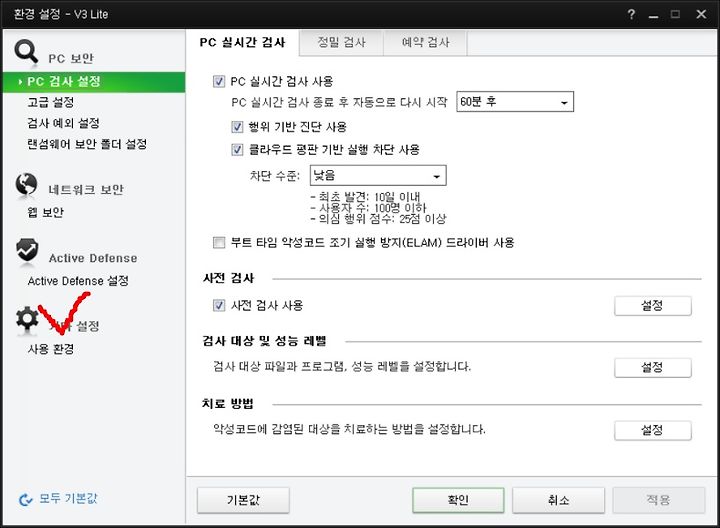Image resolution: width=720 pixels, height=528 pixels.
Task: Click the 확인 button
Action: coord(458,500)
